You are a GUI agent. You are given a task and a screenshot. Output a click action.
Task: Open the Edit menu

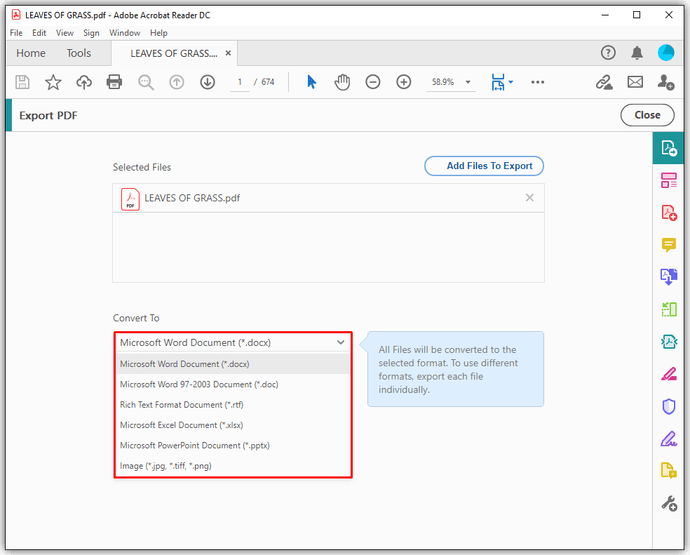click(x=39, y=33)
